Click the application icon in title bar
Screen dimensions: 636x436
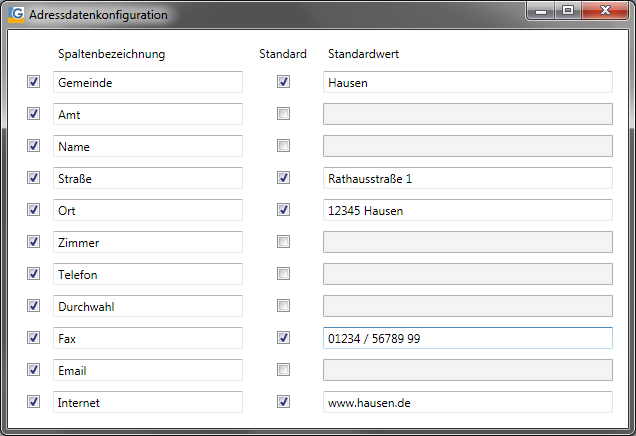click(16, 14)
